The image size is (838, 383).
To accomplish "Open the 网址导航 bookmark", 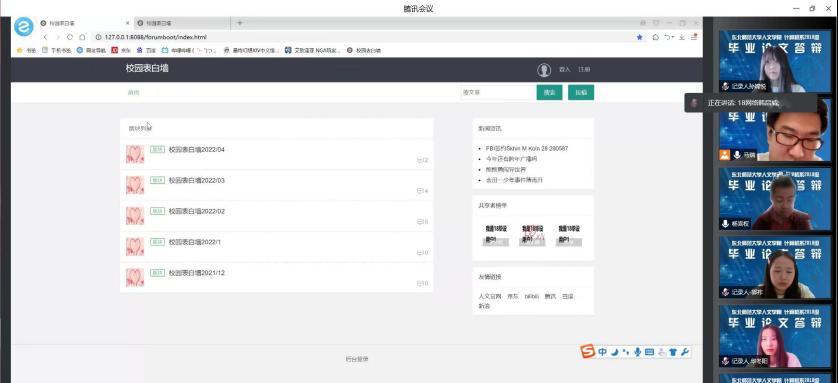I will click(x=91, y=50).
